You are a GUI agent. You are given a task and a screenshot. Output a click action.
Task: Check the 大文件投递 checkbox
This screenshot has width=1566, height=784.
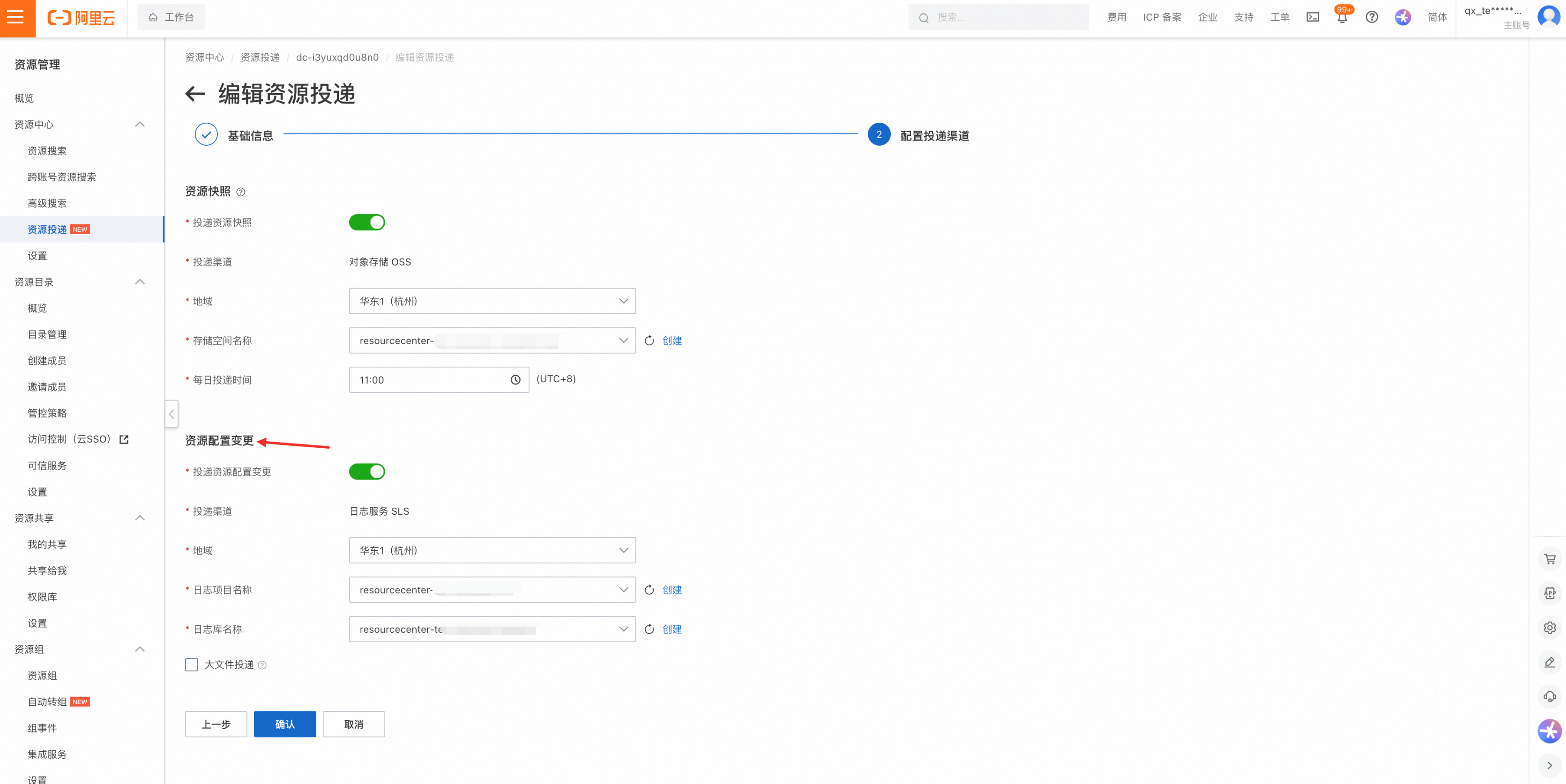pyautogui.click(x=192, y=664)
